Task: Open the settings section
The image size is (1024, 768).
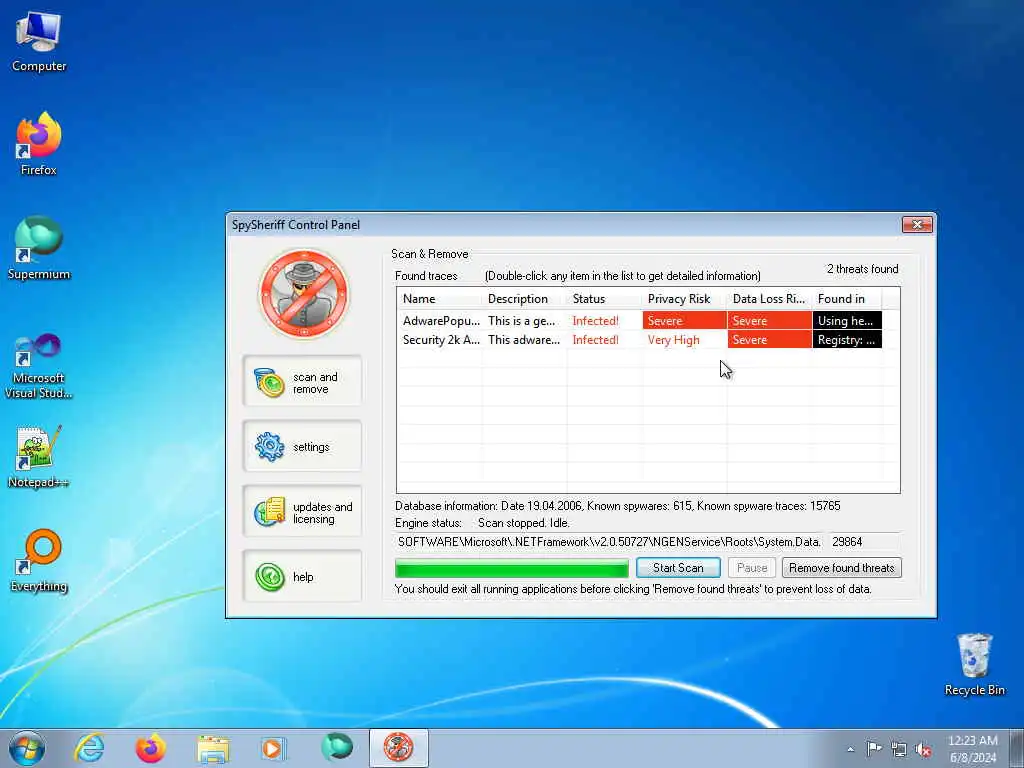Action: pos(302,447)
